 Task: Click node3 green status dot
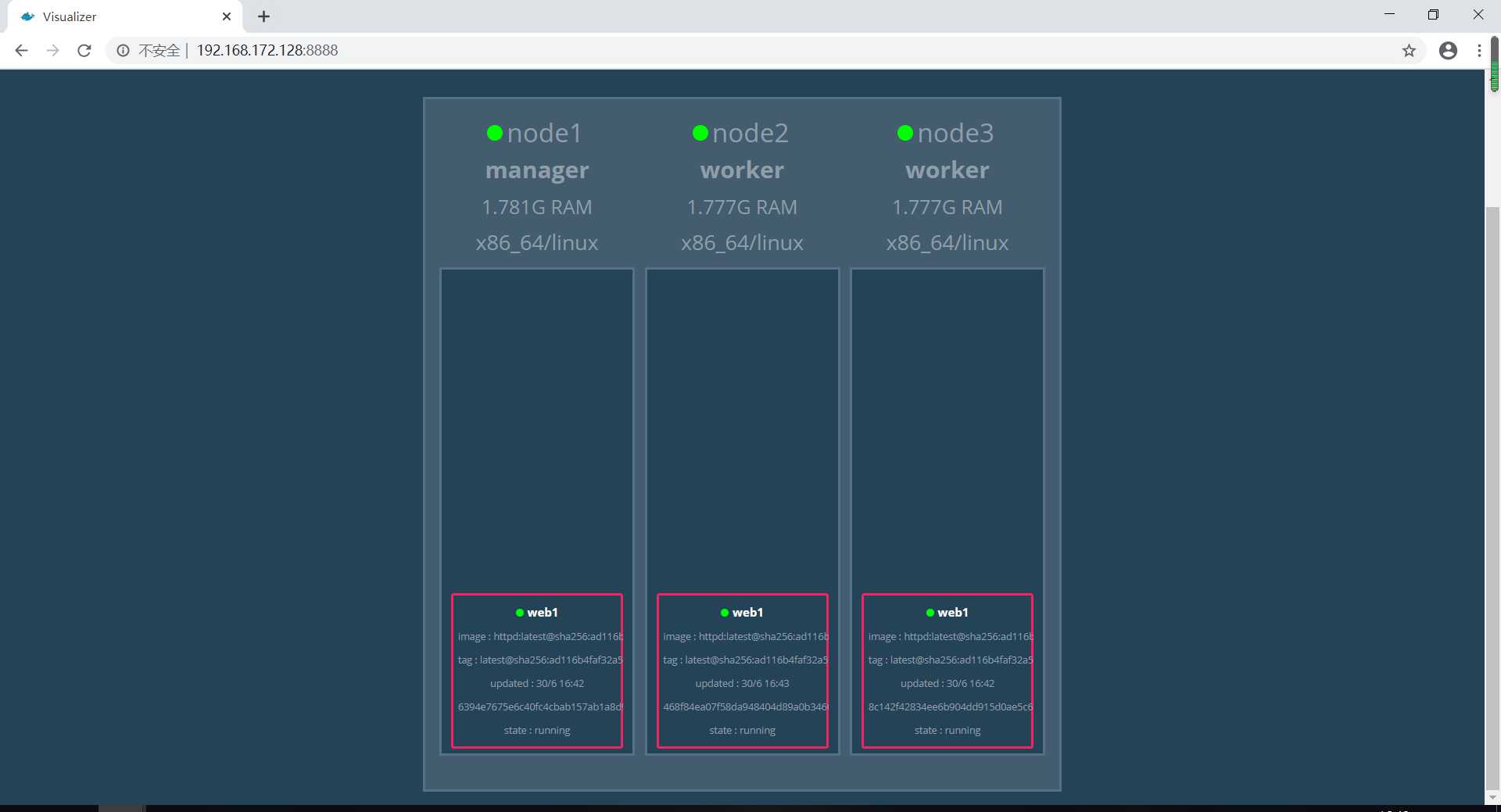click(x=905, y=133)
